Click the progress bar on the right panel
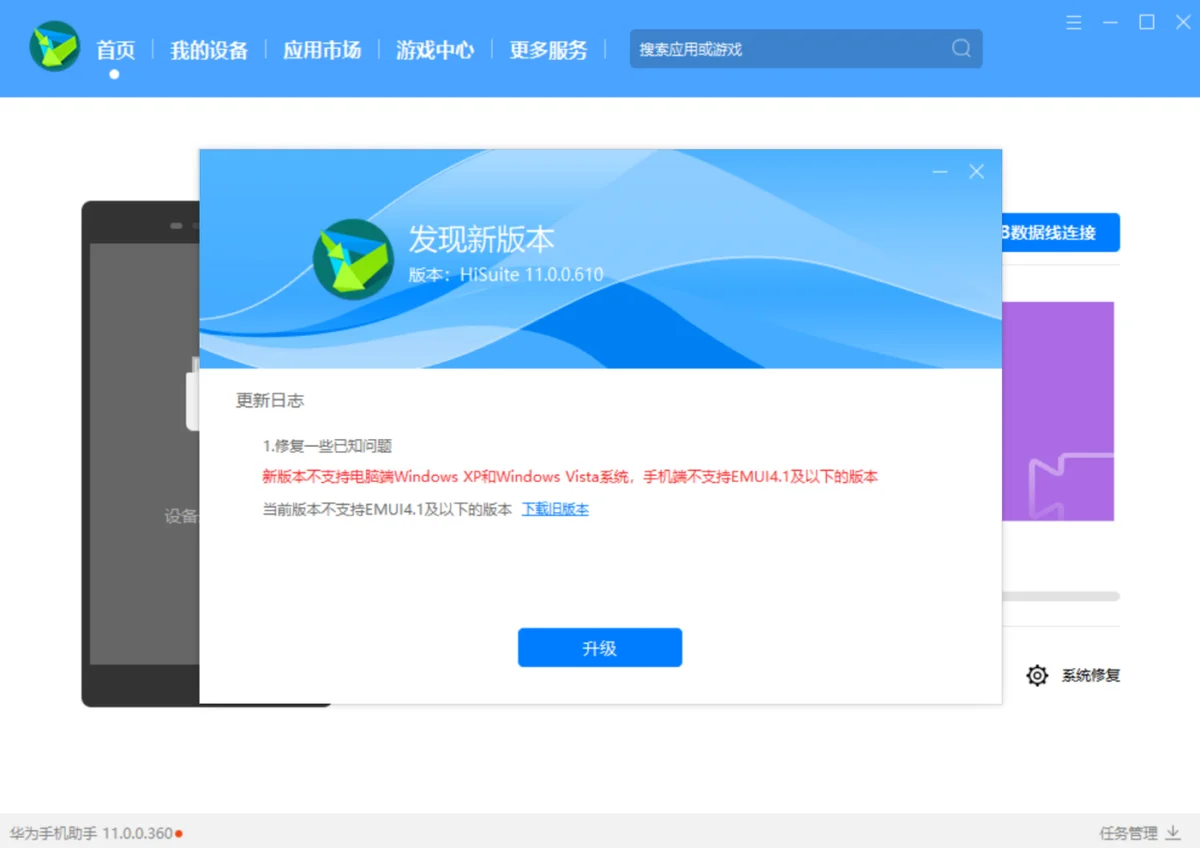Image resolution: width=1200 pixels, height=848 pixels. pyautogui.click(x=1062, y=595)
